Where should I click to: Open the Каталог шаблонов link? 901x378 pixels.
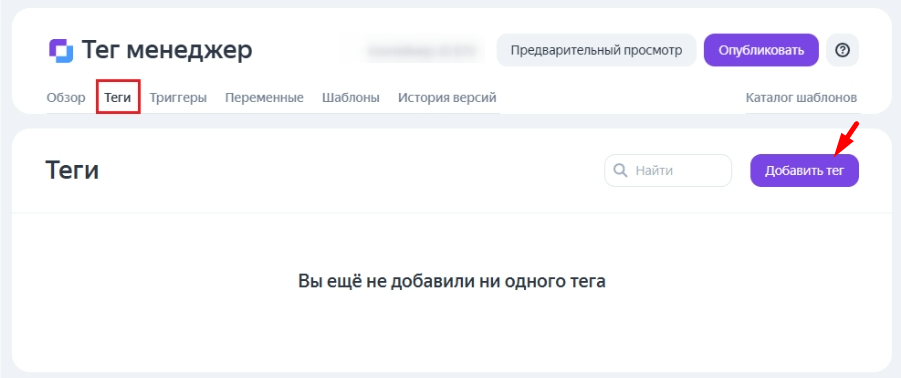pyautogui.click(x=802, y=98)
